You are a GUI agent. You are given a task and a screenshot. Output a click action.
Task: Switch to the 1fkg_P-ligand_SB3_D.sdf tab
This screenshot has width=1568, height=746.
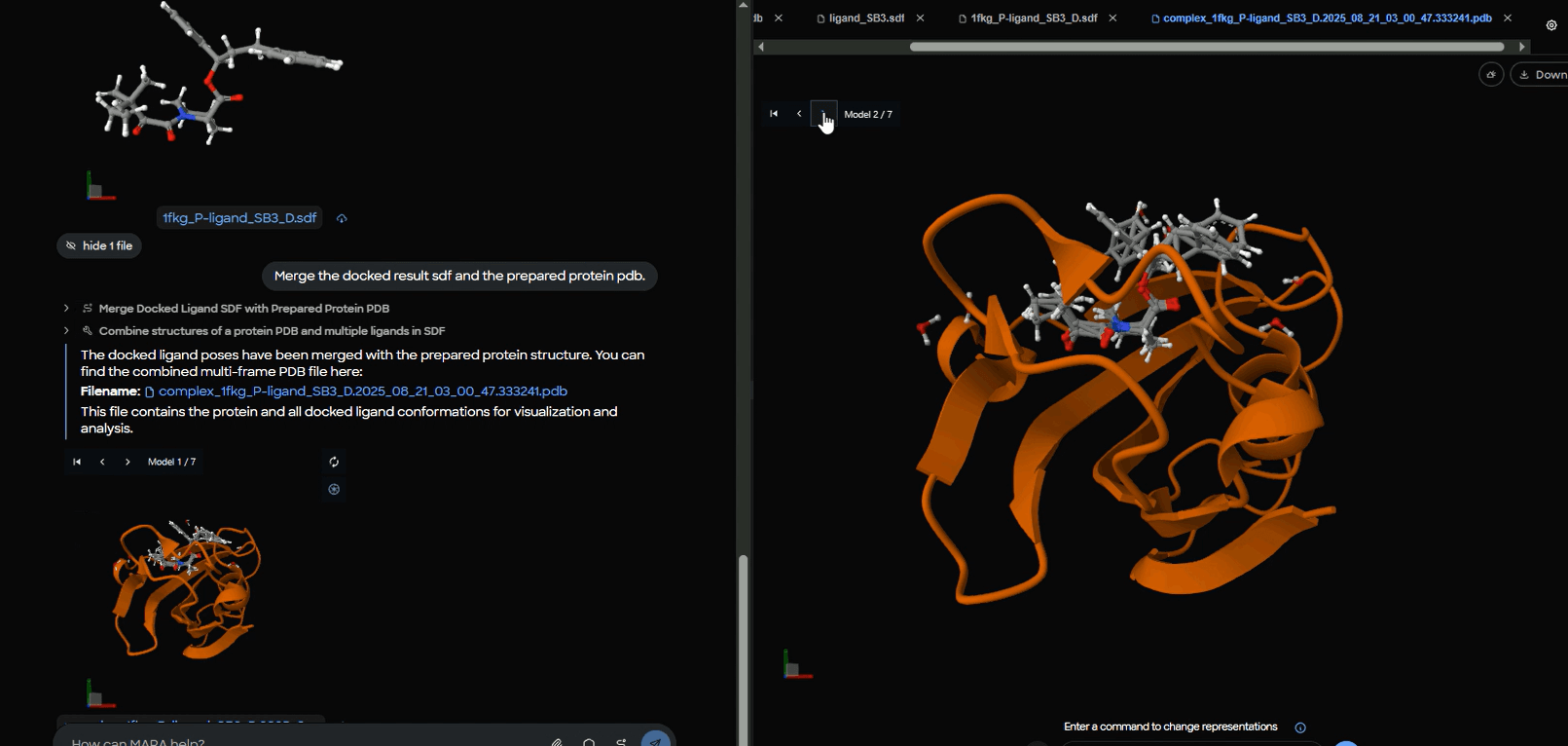[1028, 19]
